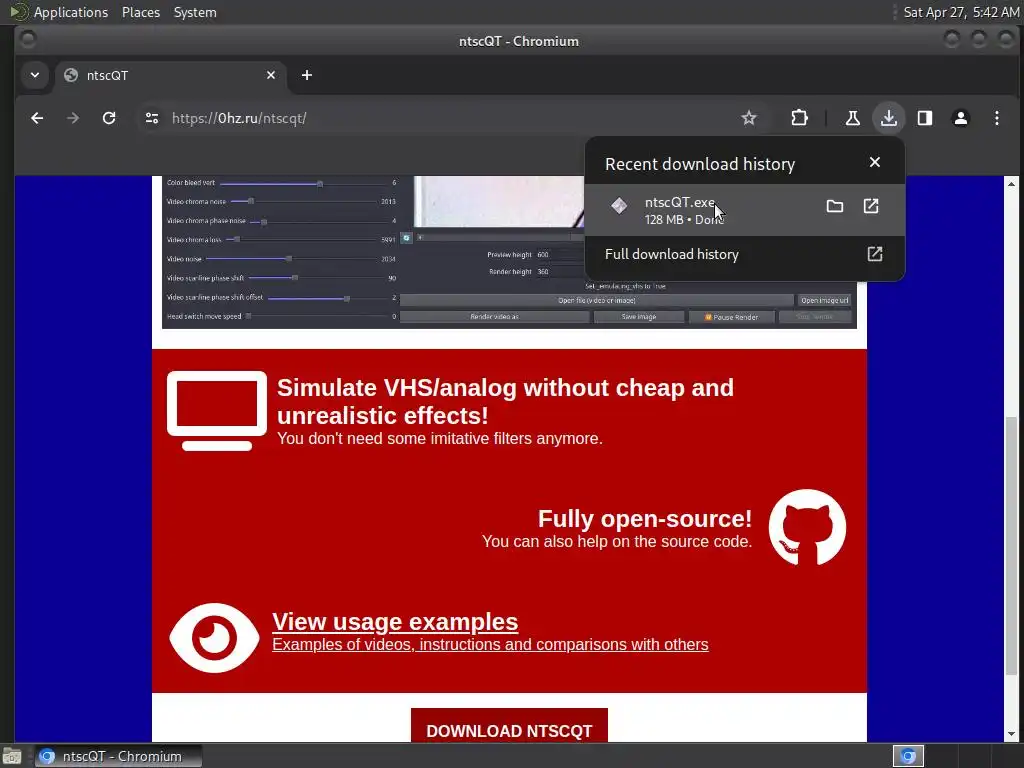The height and width of the screenshot is (768, 1024).
Task: Expand the tab search dropdown
Action: pos(35,75)
